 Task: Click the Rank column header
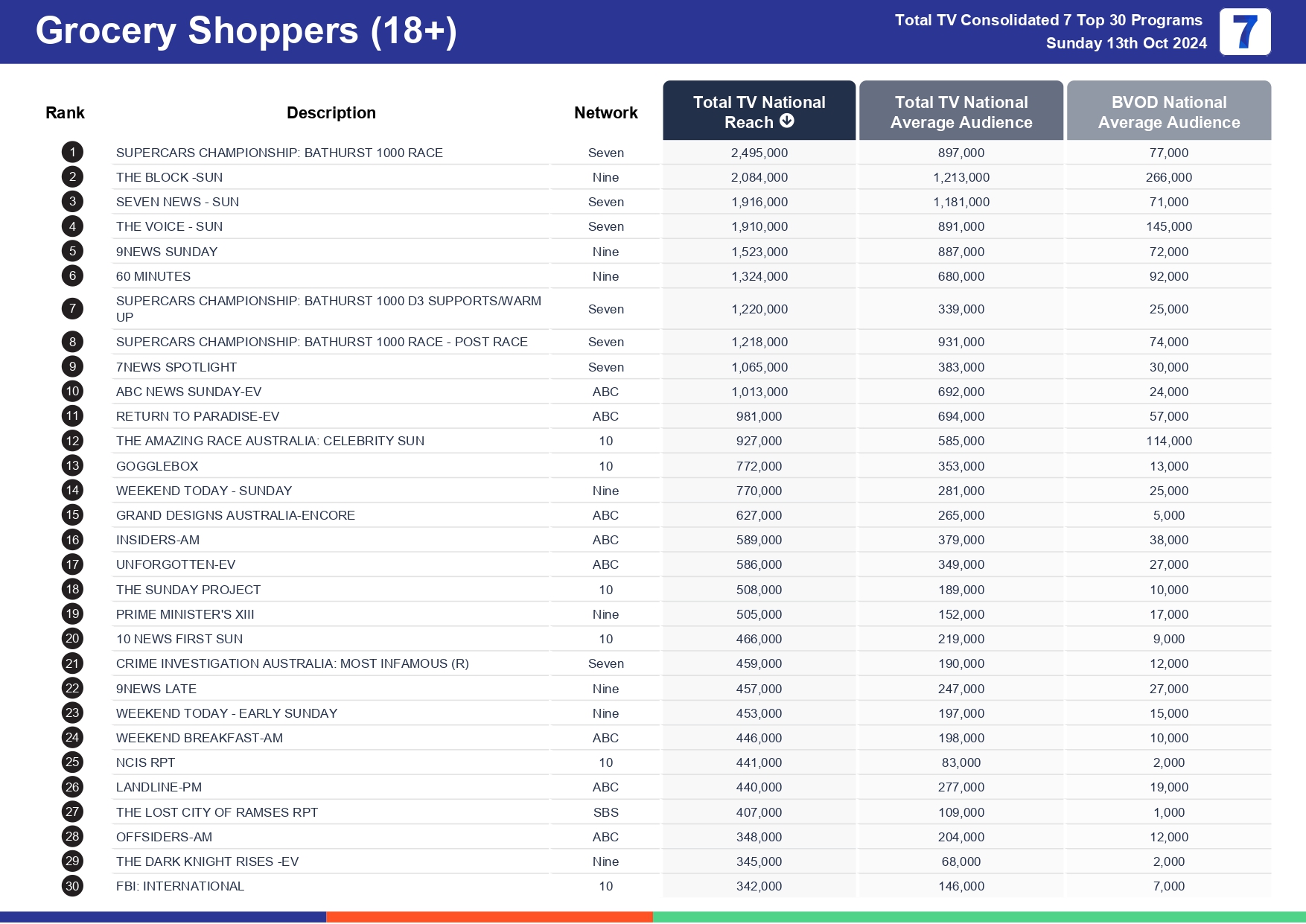[65, 113]
